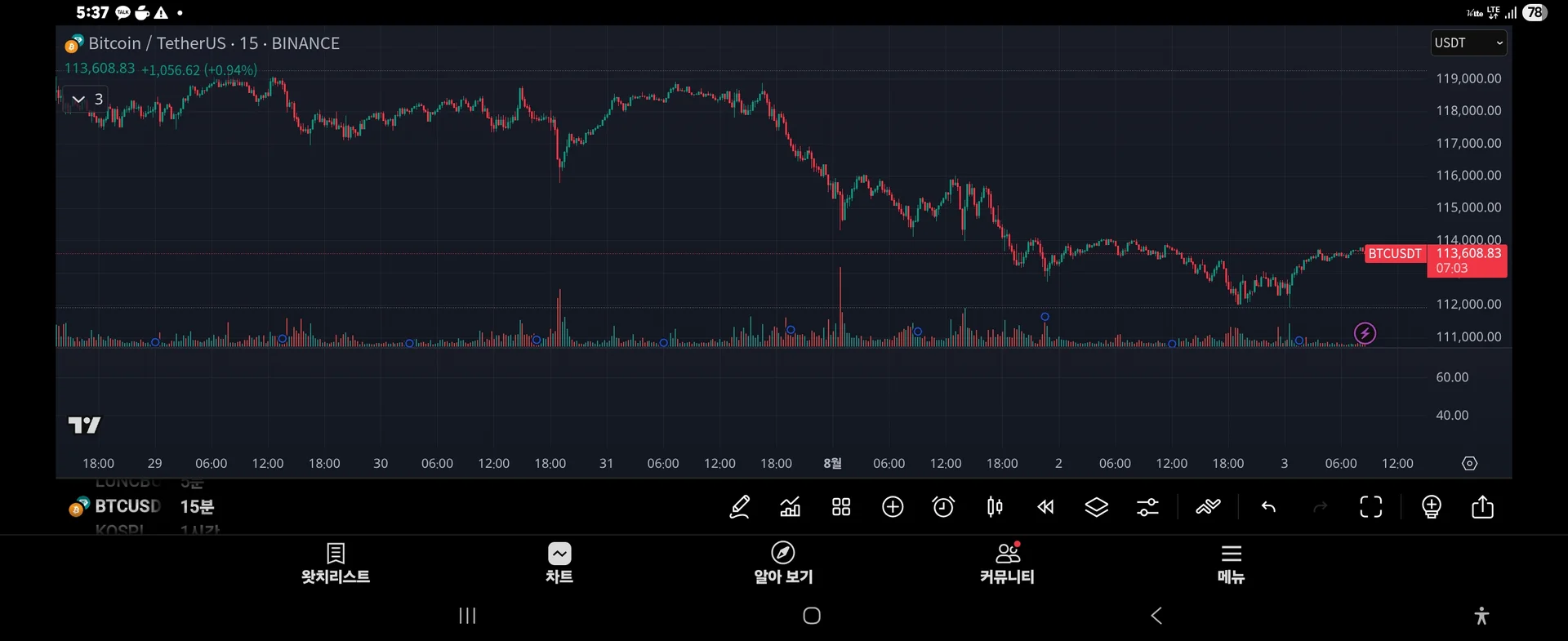Share the chart using the share icon
Screen dimensions: 1568x641
coord(1482,507)
